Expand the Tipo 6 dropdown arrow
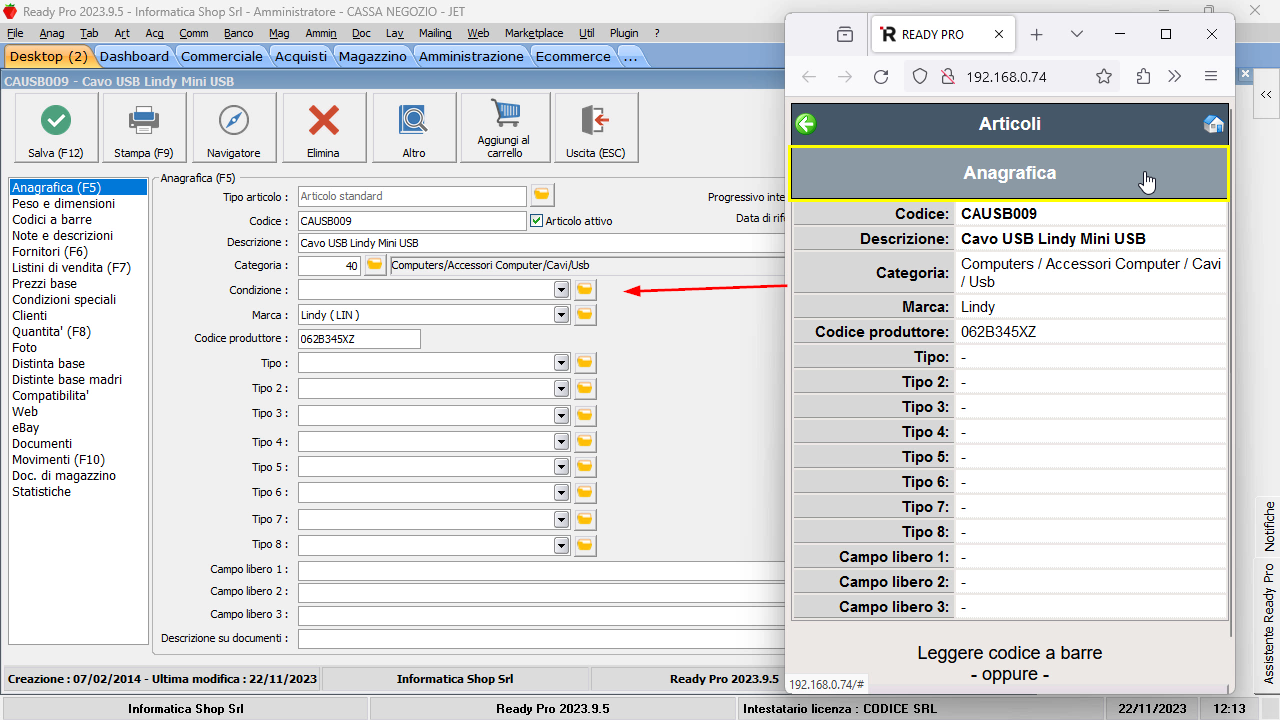 (x=562, y=493)
